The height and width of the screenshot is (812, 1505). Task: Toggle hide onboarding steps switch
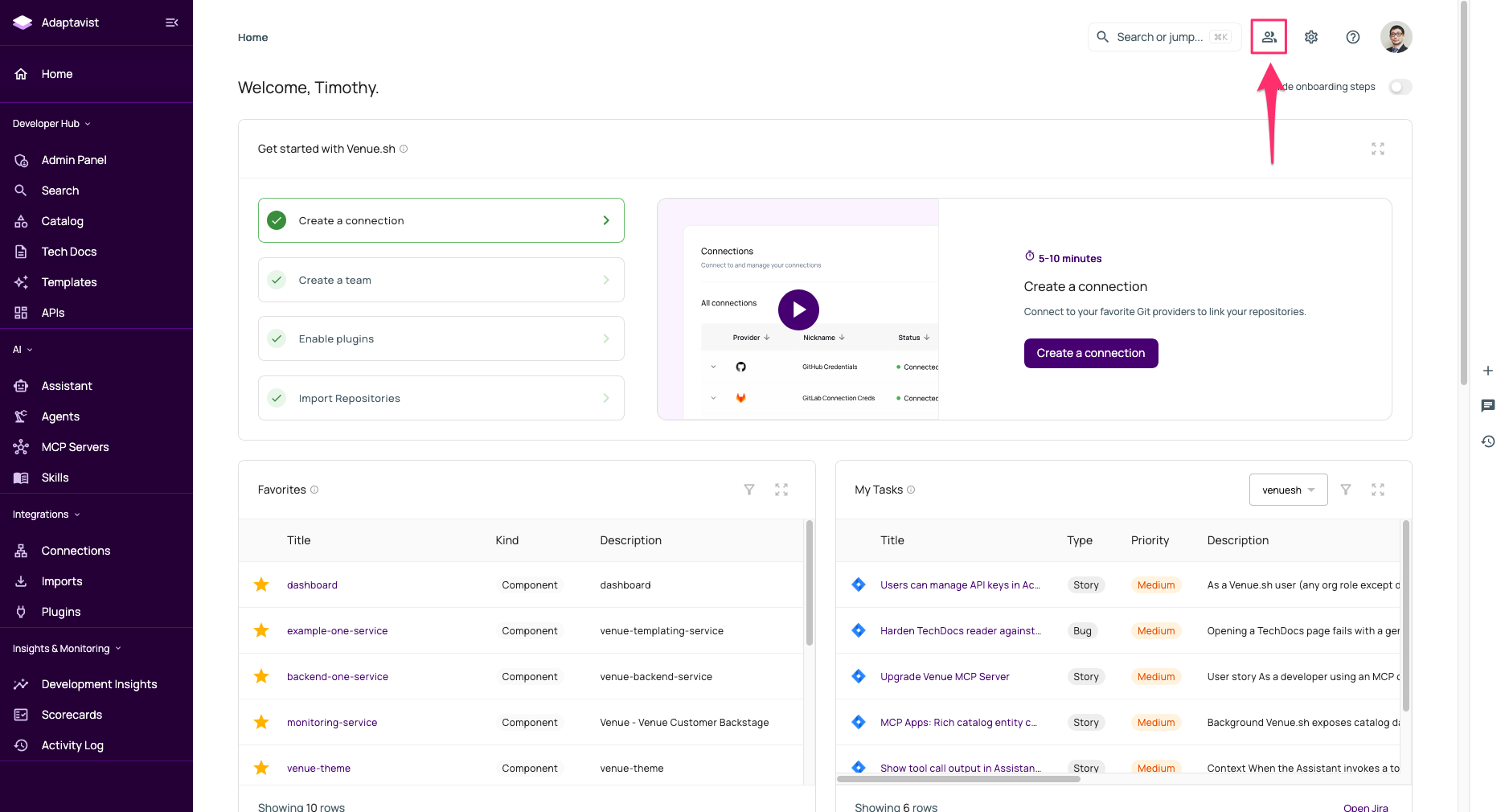(1400, 87)
